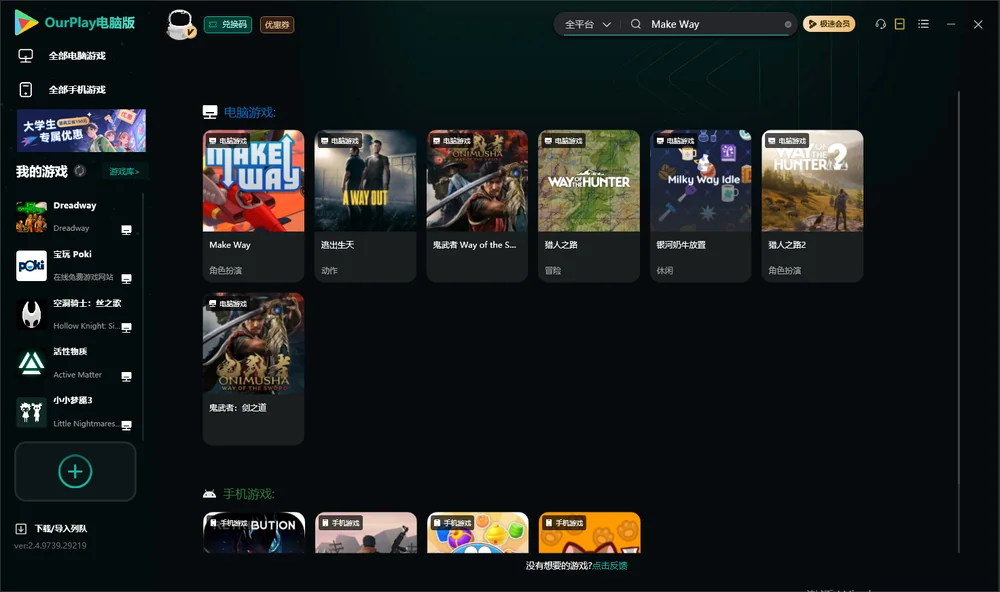This screenshot has height=592, width=1000.
Task: Select 空洞骑士：丝之歌 in my games list
Action: [x=75, y=314]
